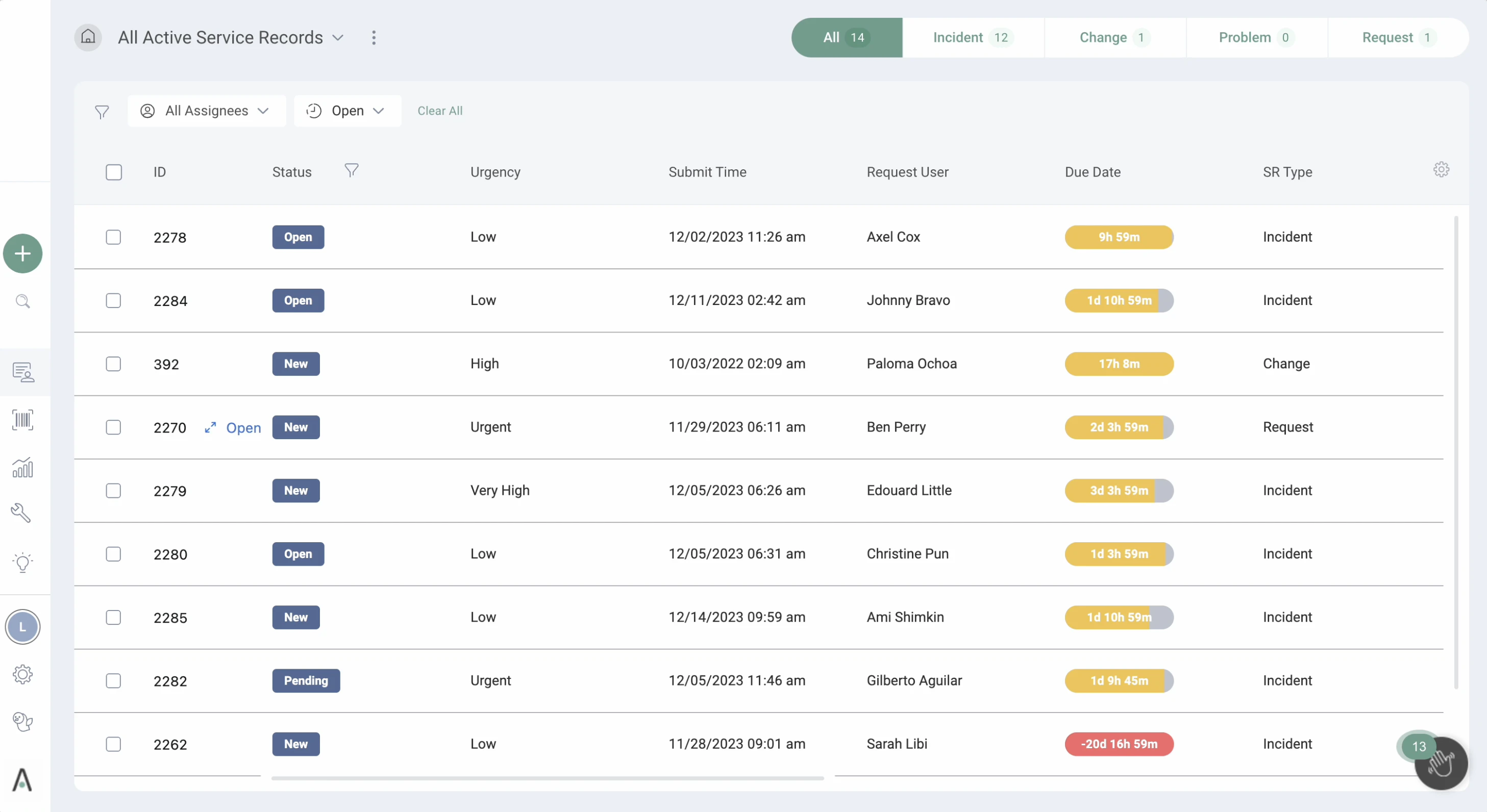
Task: Check the checkbox for record 2278
Action: click(x=113, y=237)
